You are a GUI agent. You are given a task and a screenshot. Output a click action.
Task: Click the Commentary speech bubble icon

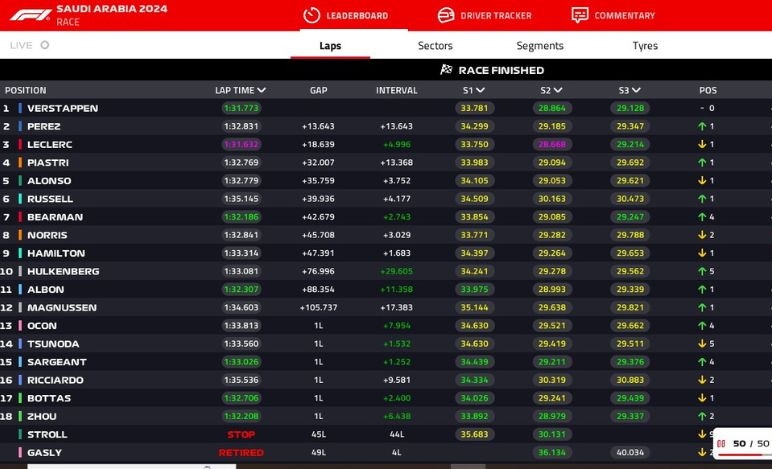[580, 15]
